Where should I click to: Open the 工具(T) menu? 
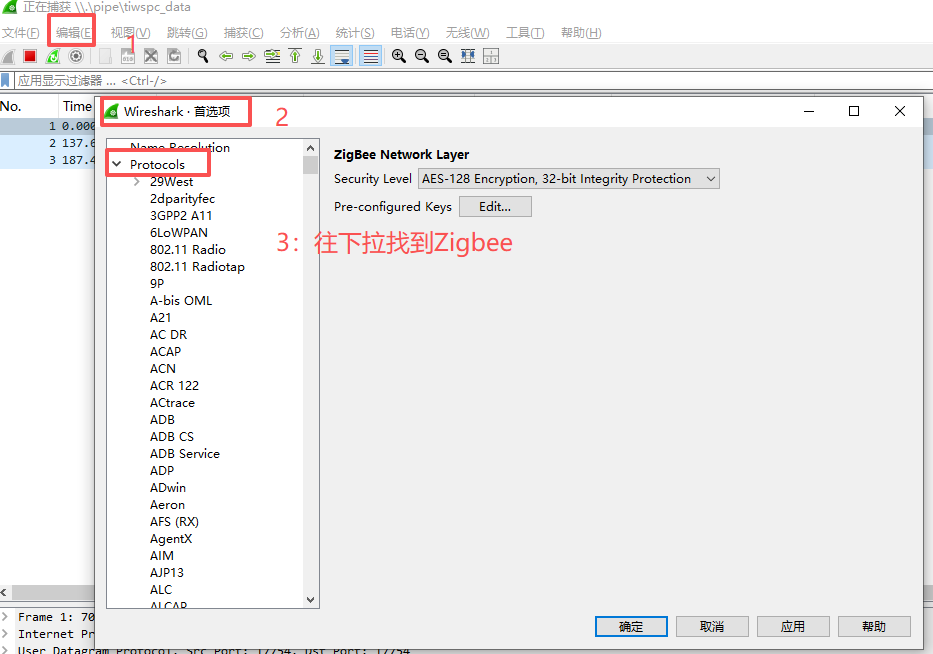(x=525, y=33)
